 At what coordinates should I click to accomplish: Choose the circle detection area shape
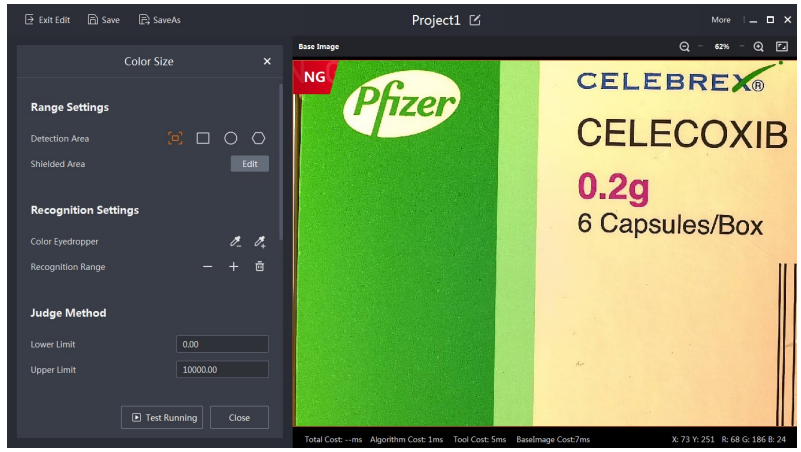(230, 138)
